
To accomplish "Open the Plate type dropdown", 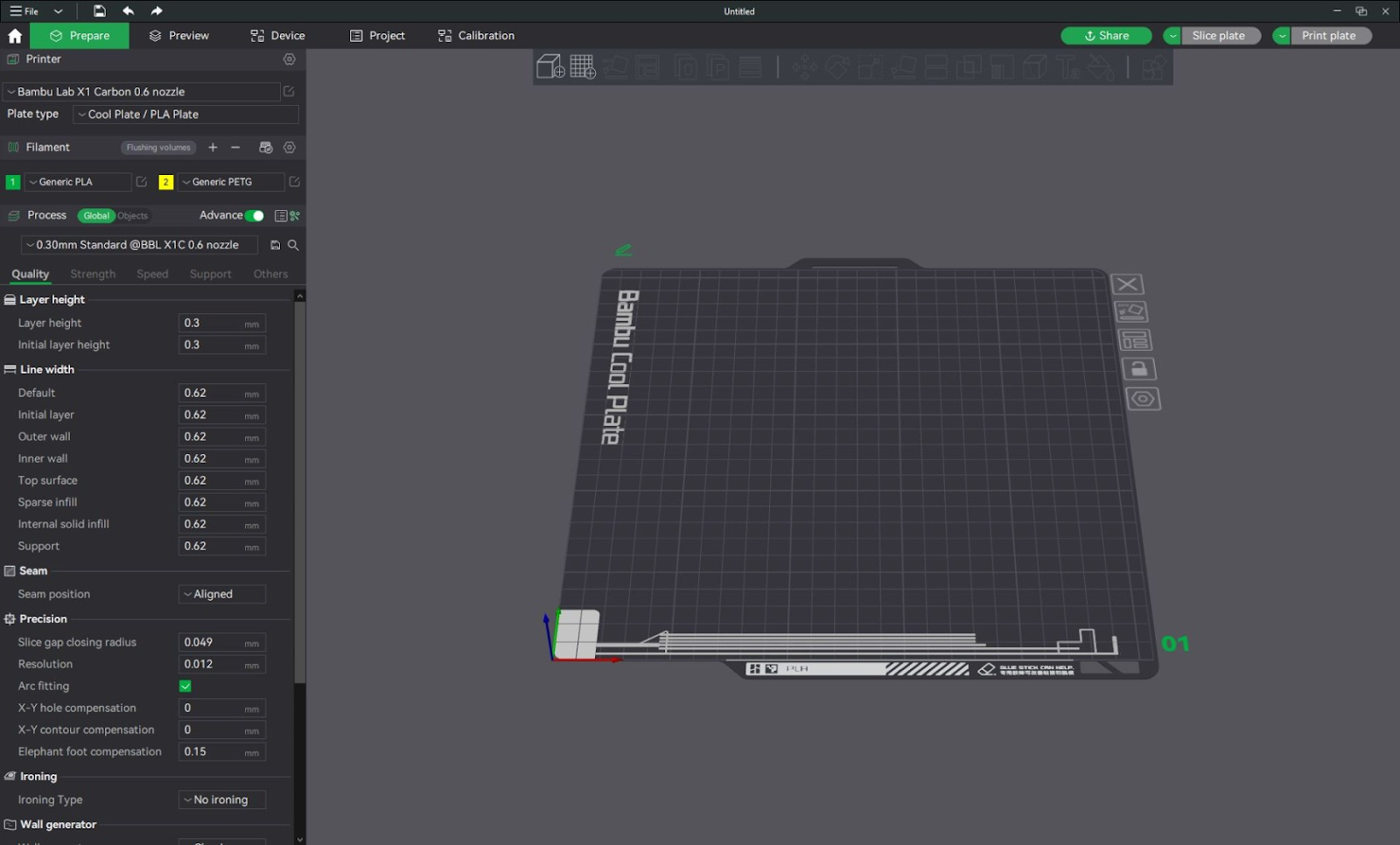I will (x=185, y=115).
